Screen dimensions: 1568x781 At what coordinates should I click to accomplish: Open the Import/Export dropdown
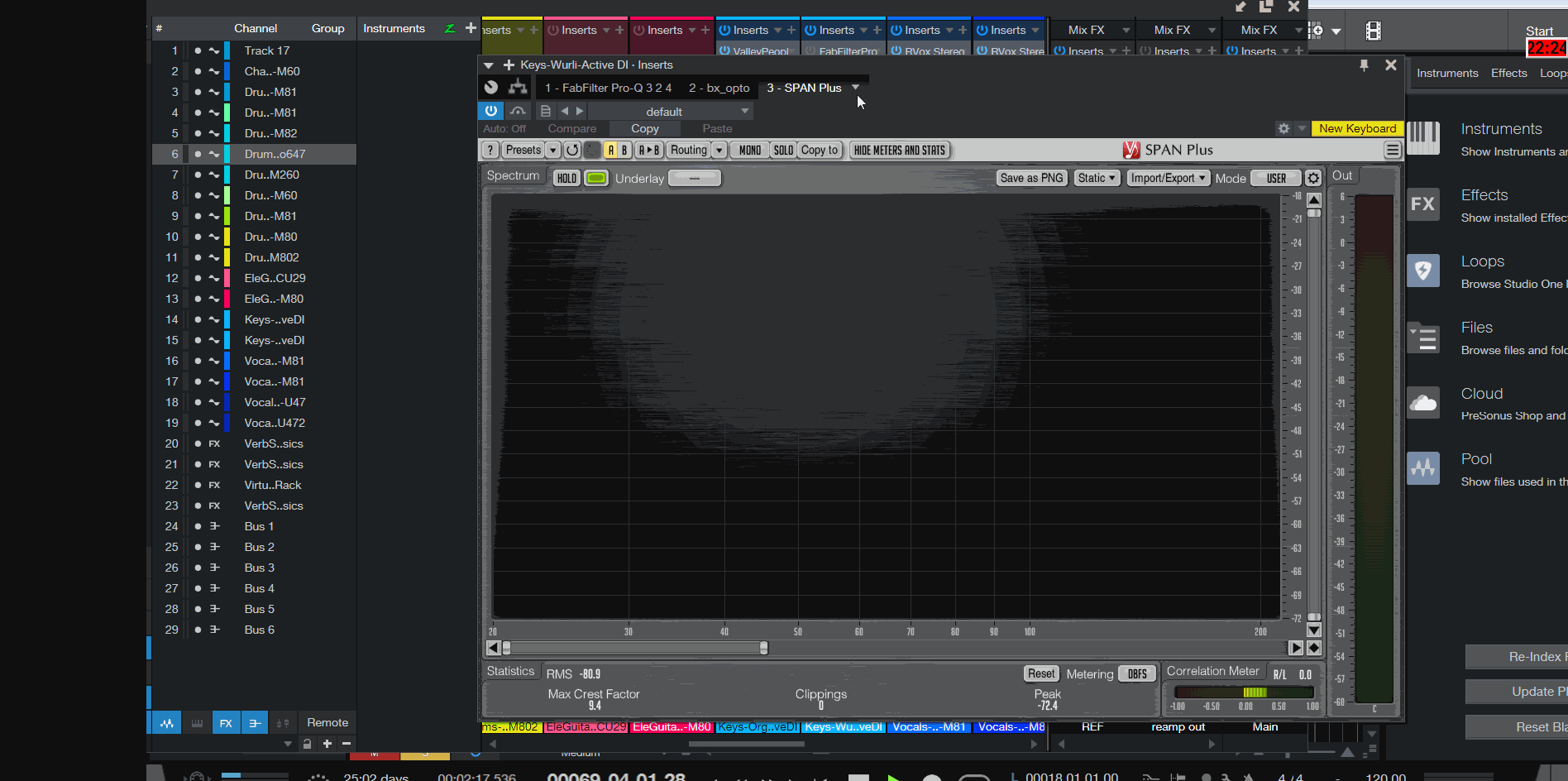point(1168,178)
